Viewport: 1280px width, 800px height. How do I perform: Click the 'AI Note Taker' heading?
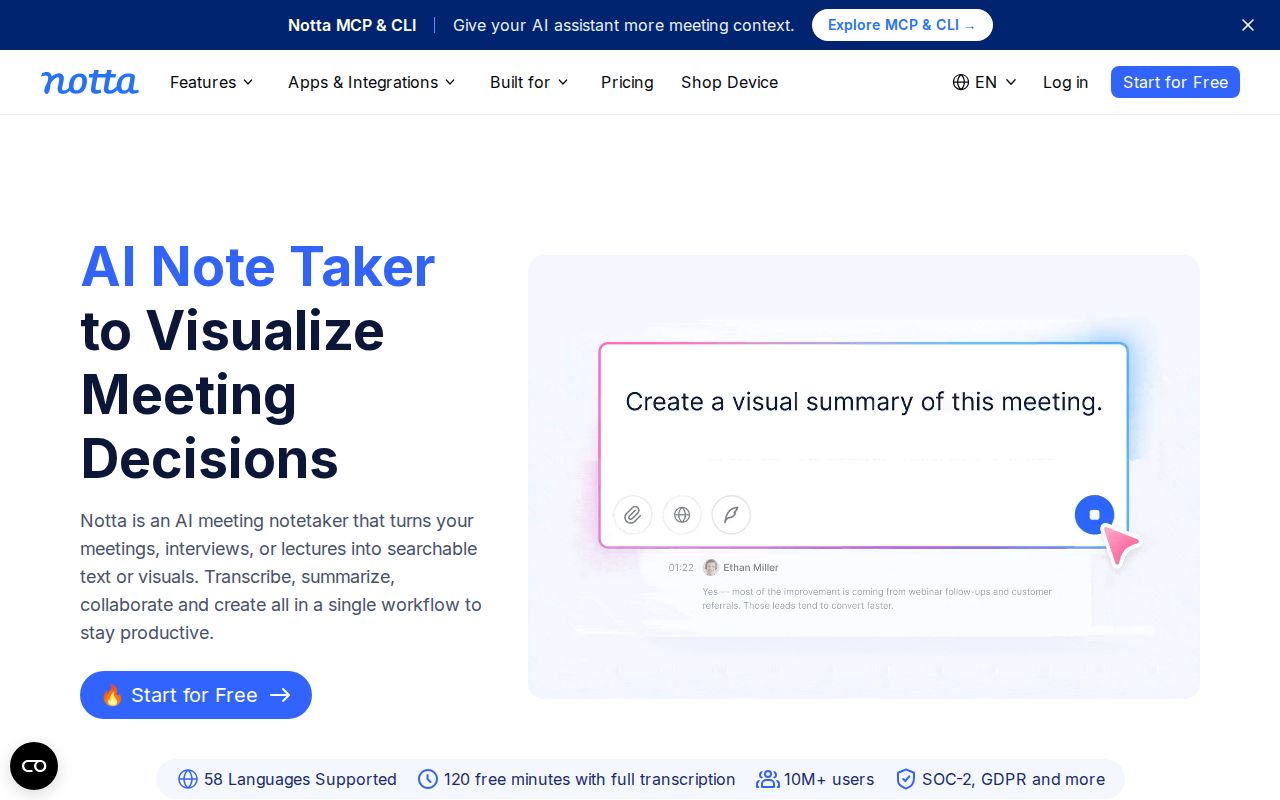pos(258,267)
